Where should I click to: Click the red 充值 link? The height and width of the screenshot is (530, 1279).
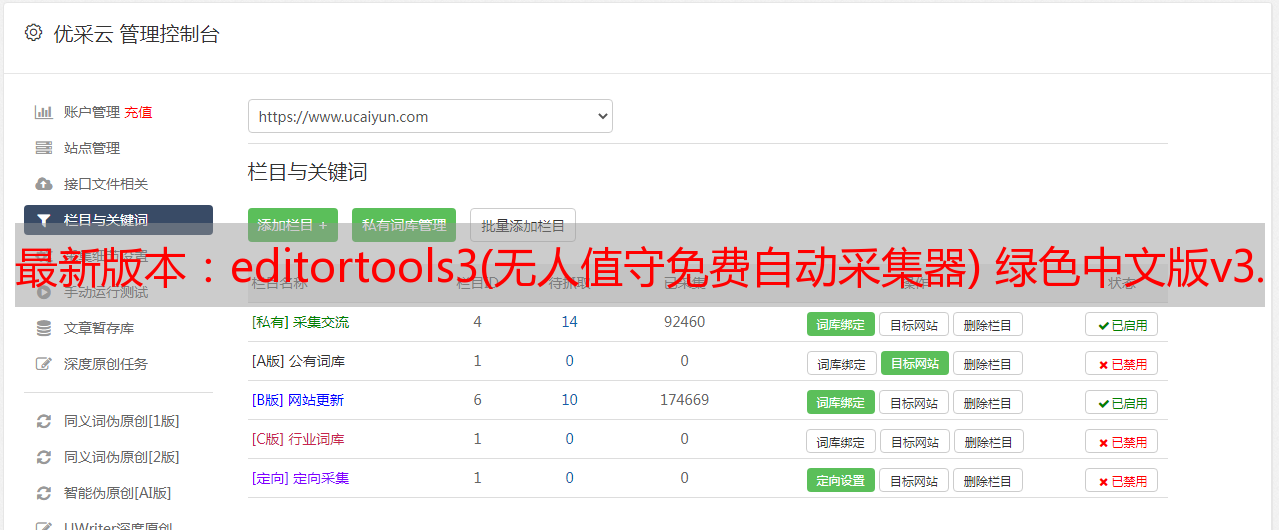tap(138, 112)
